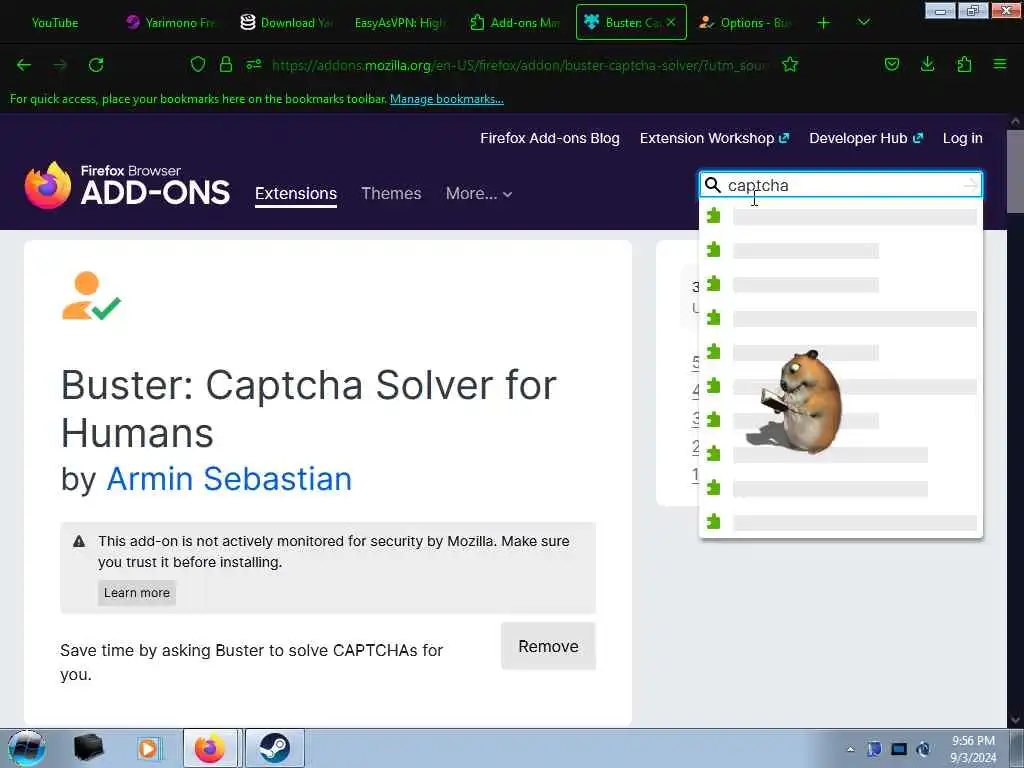
Task: Open the Firefox taskbar icon
Action: (210, 748)
